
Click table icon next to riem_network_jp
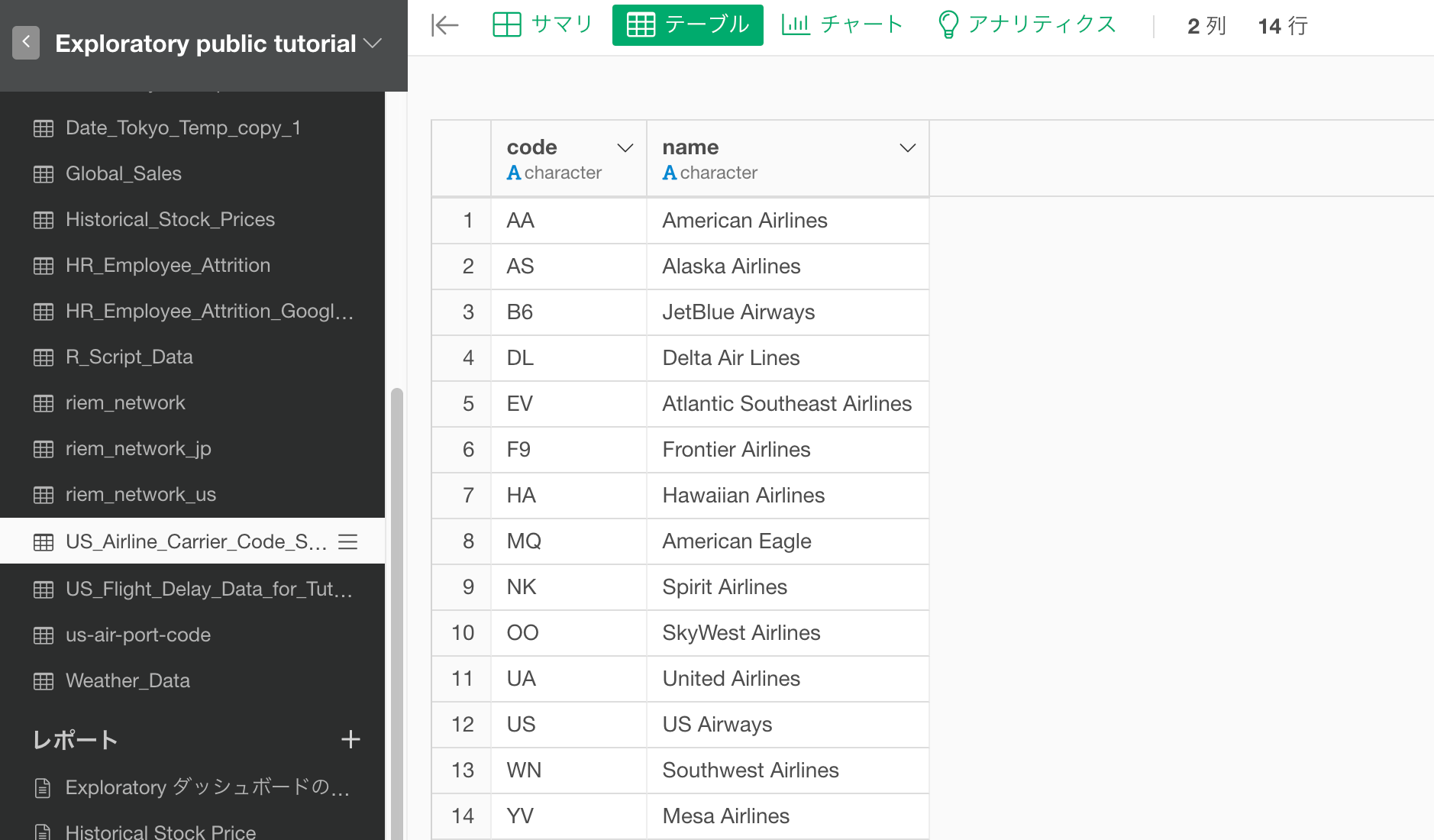pyautogui.click(x=44, y=449)
